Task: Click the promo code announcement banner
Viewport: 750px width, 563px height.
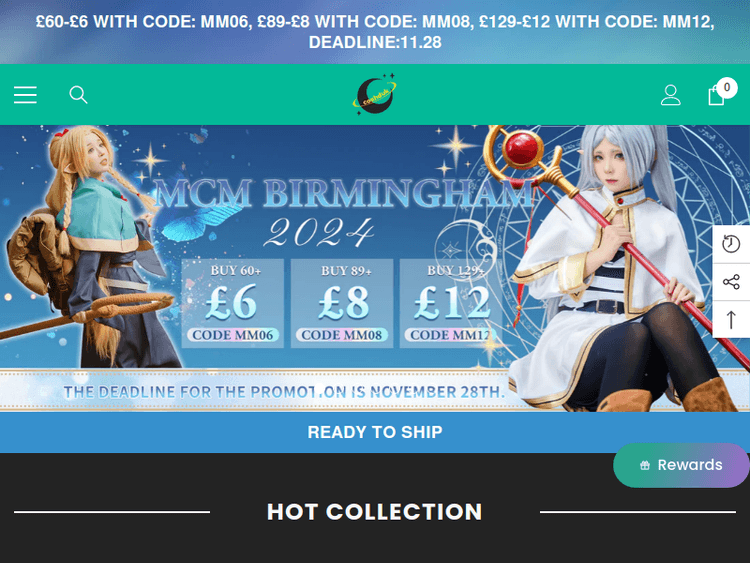Action: (x=375, y=32)
